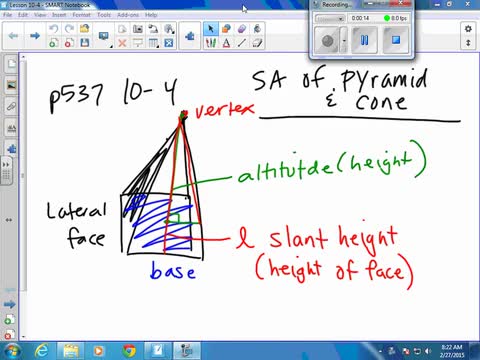This screenshot has height=360, width=480.
Task: Open toolbar settings gear icon
Action: click(468, 29)
